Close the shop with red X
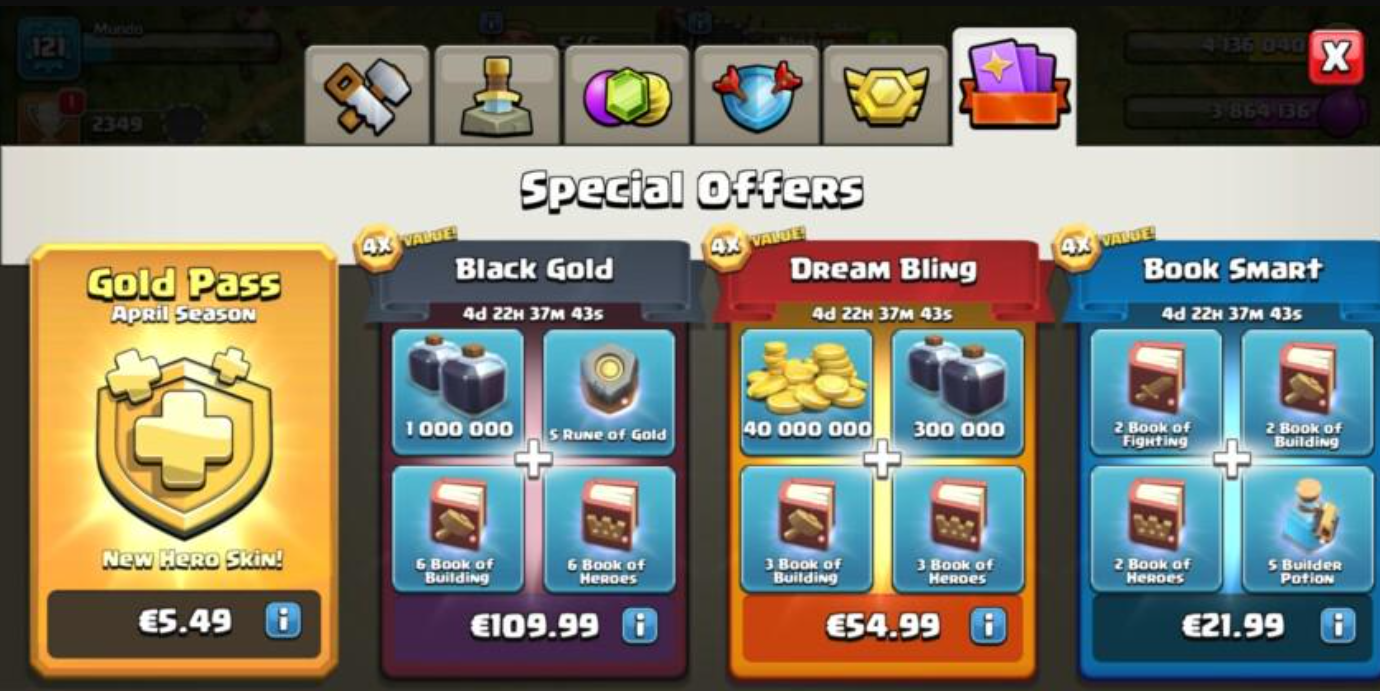1380x691 pixels. coord(1336,57)
